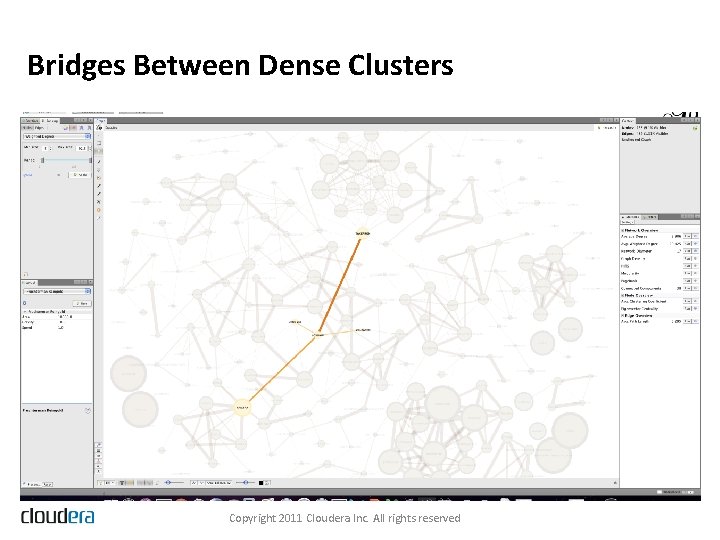This screenshot has height=540, width=720.
Task: Click the ranking Apply button
Action: pyautogui.click(x=80, y=175)
